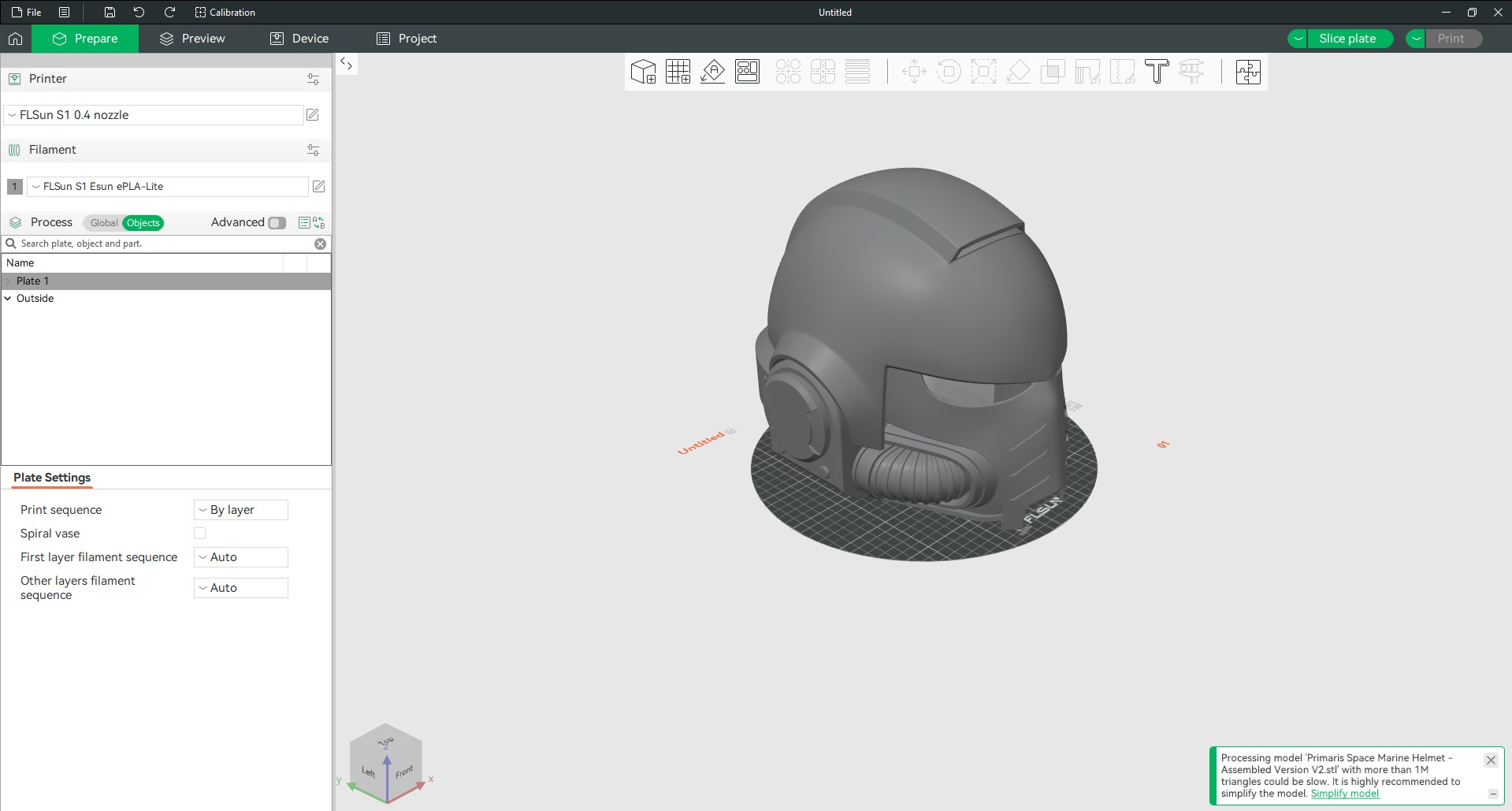Open the Assembly view puzzle icon
Viewport: 1512px width, 811px height.
[x=1248, y=73]
